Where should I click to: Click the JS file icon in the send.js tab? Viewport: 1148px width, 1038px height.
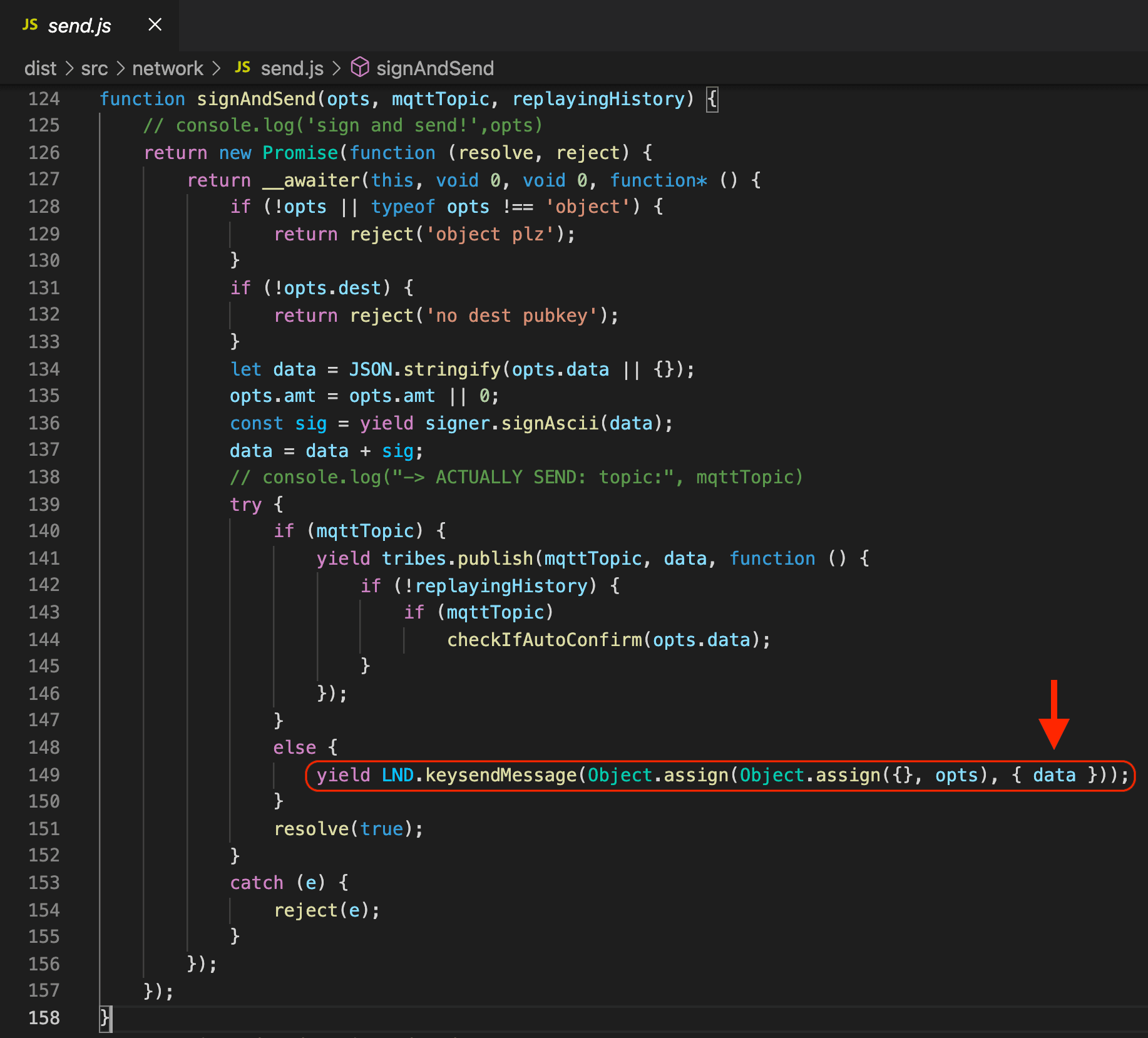29,25
